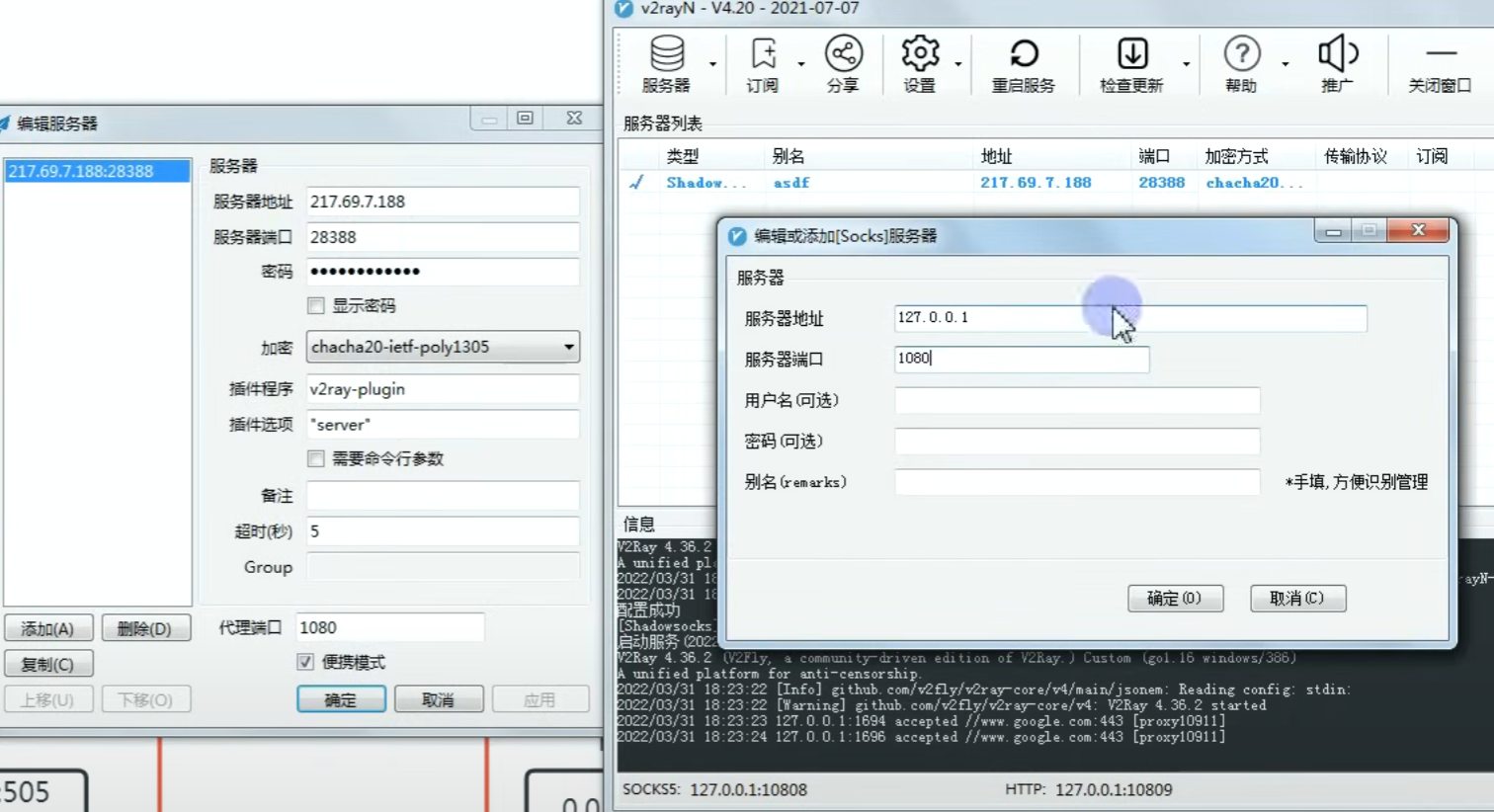Click 取消(C) in the Socks server dialog

pos(1298,599)
